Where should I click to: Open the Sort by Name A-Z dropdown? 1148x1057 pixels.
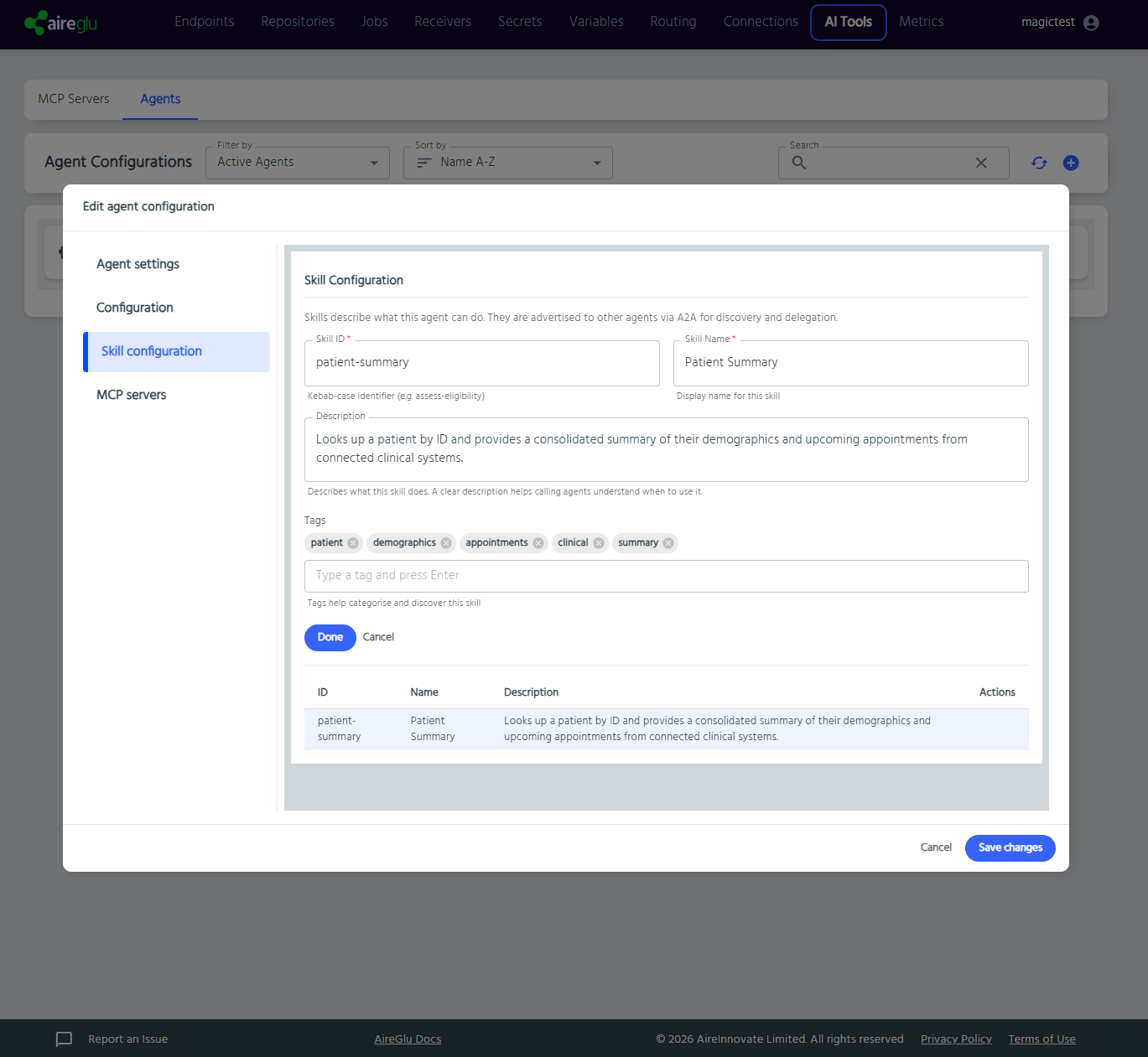pos(508,163)
